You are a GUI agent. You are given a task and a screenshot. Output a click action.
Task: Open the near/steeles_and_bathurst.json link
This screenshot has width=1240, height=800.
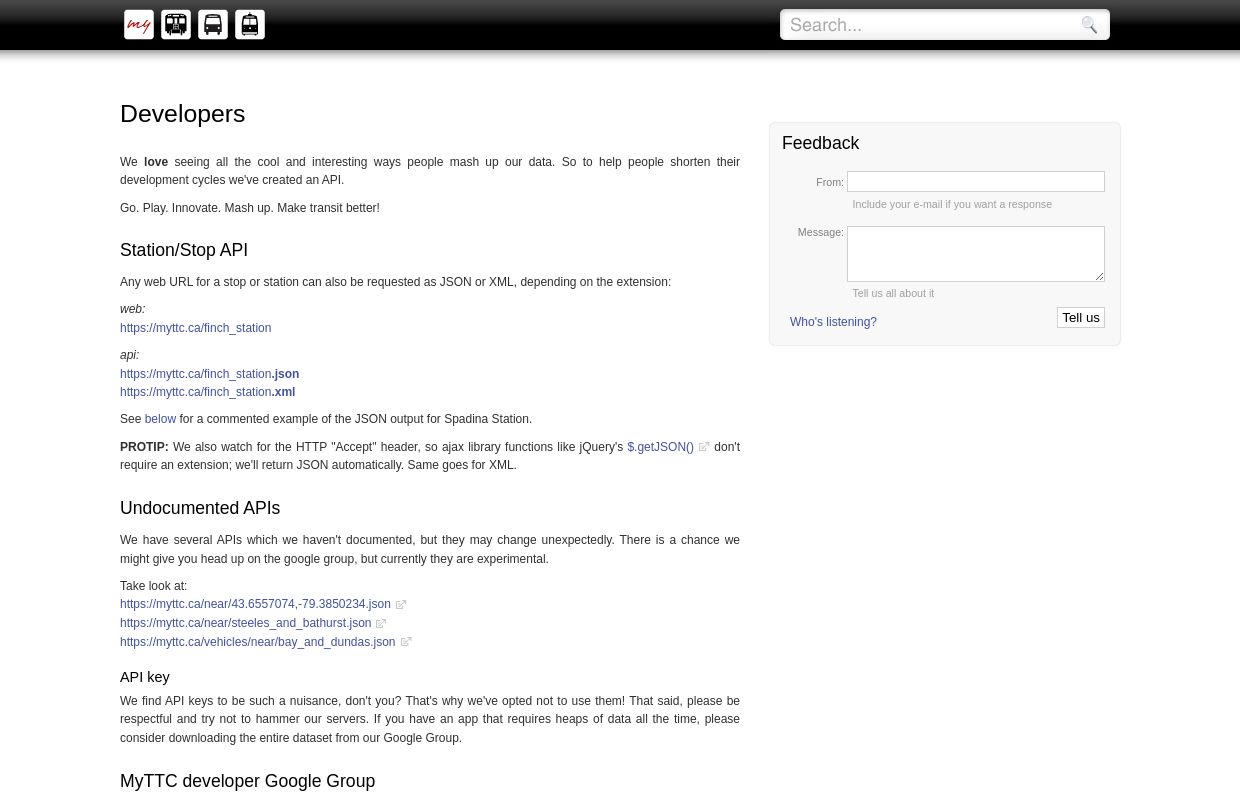(x=246, y=623)
